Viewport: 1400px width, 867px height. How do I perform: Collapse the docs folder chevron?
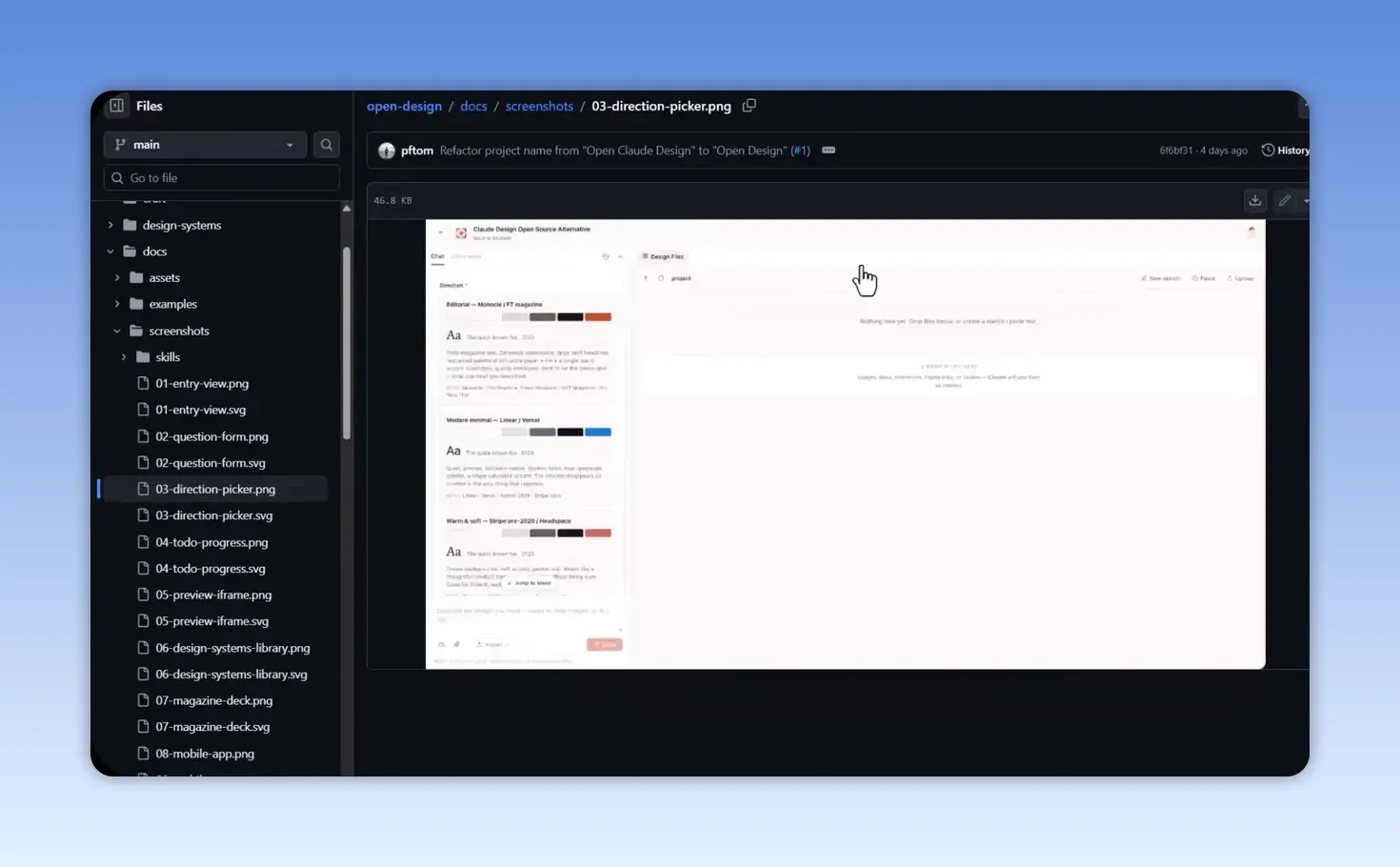pyautogui.click(x=110, y=252)
